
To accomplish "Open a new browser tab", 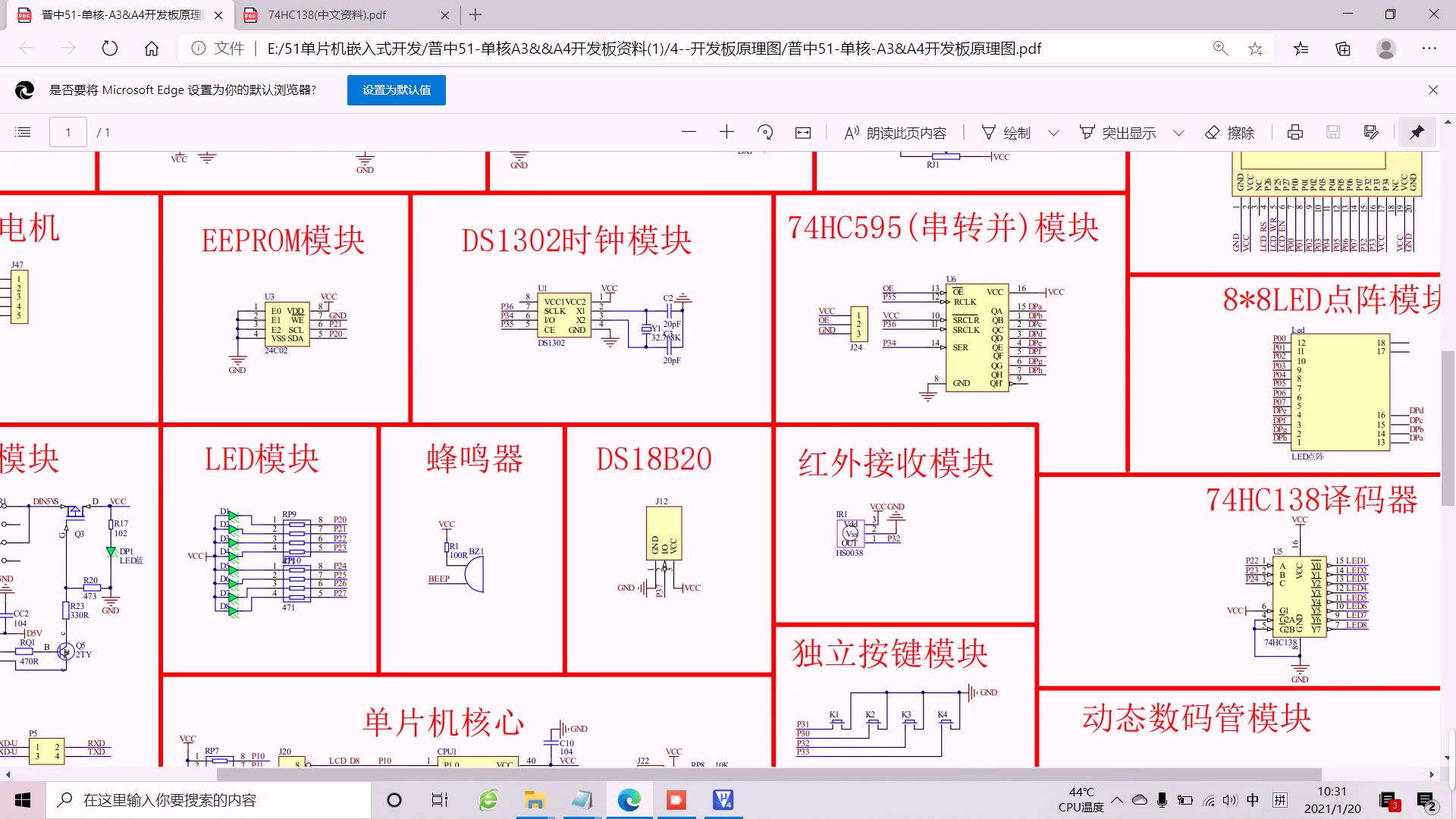I will [475, 14].
